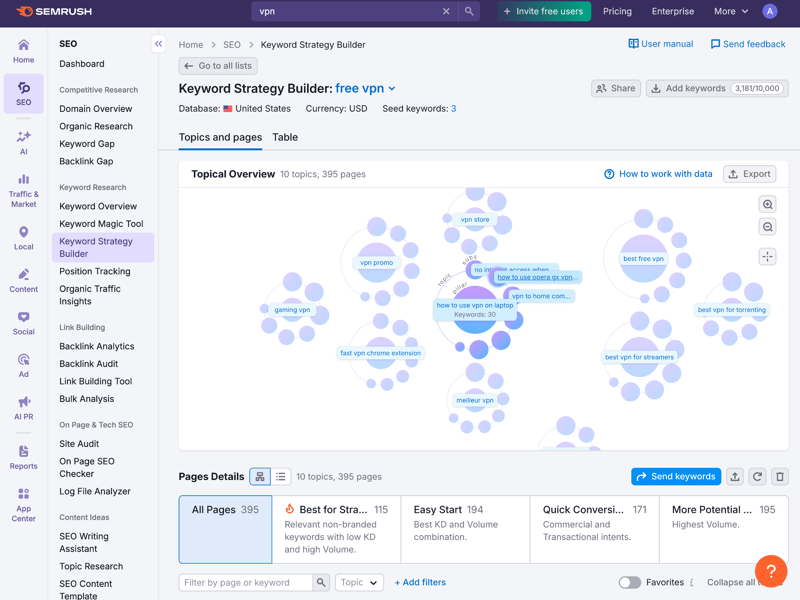Click the fit-to-center map icon
800x600 pixels.
[767, 256]
